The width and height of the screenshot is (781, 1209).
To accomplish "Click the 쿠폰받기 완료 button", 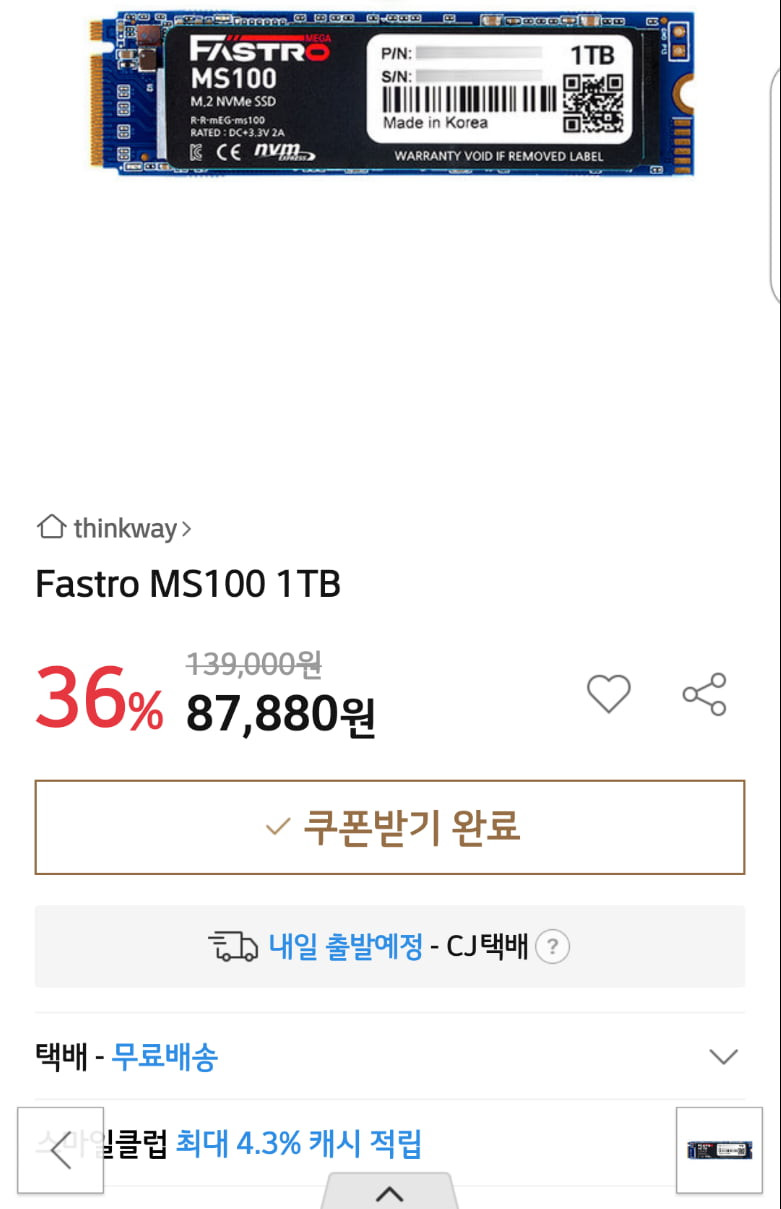I will (390, 827).
